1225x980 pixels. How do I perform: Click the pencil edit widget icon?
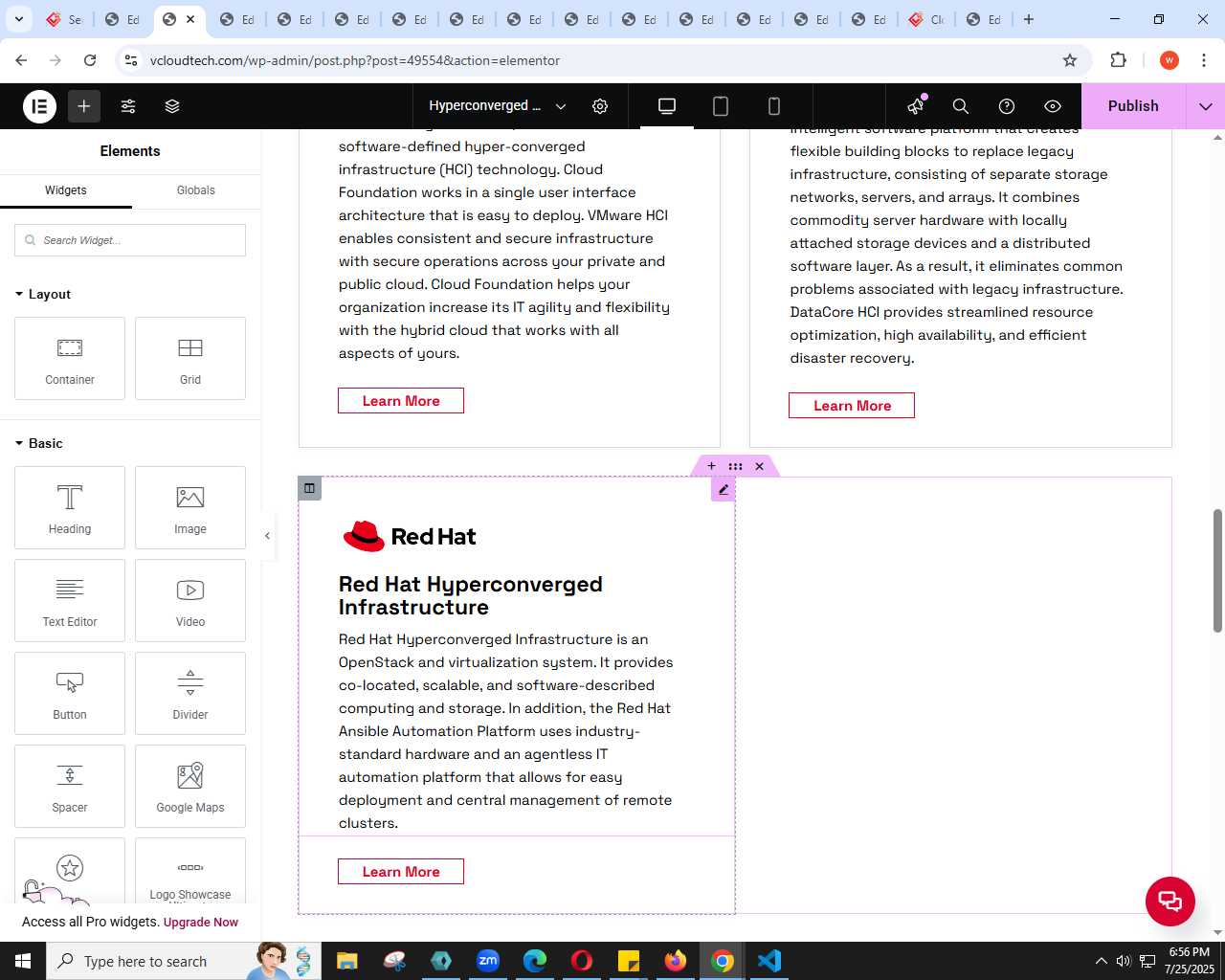pos(724,489)
